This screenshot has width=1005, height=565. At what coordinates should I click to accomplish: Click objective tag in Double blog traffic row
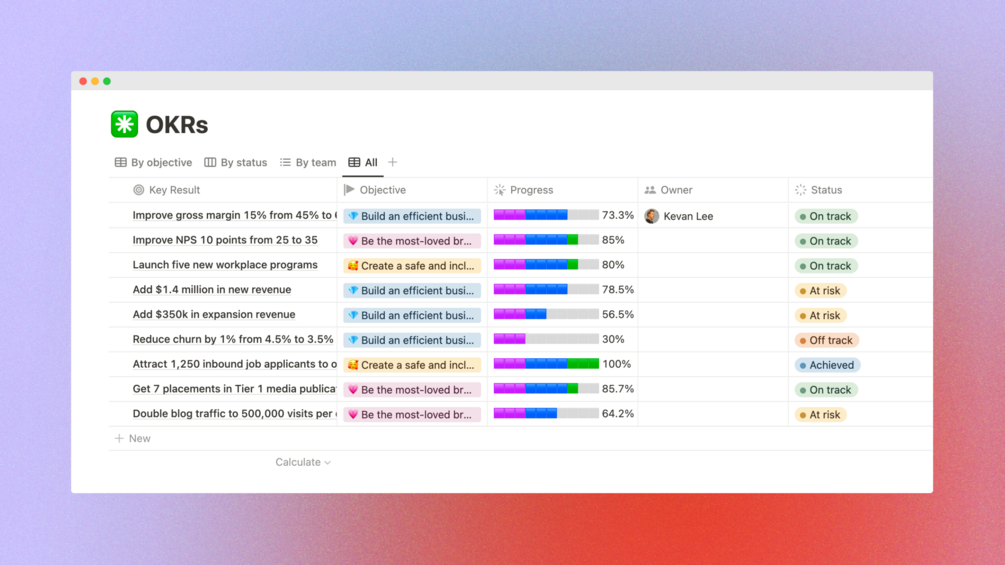click(412, 414)
